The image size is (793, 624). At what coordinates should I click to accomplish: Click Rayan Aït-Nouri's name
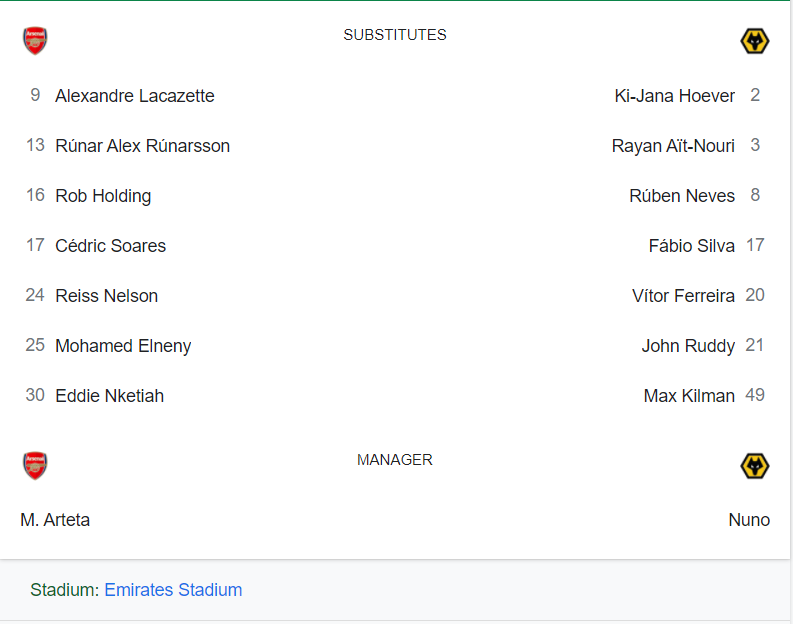[673, 146]
